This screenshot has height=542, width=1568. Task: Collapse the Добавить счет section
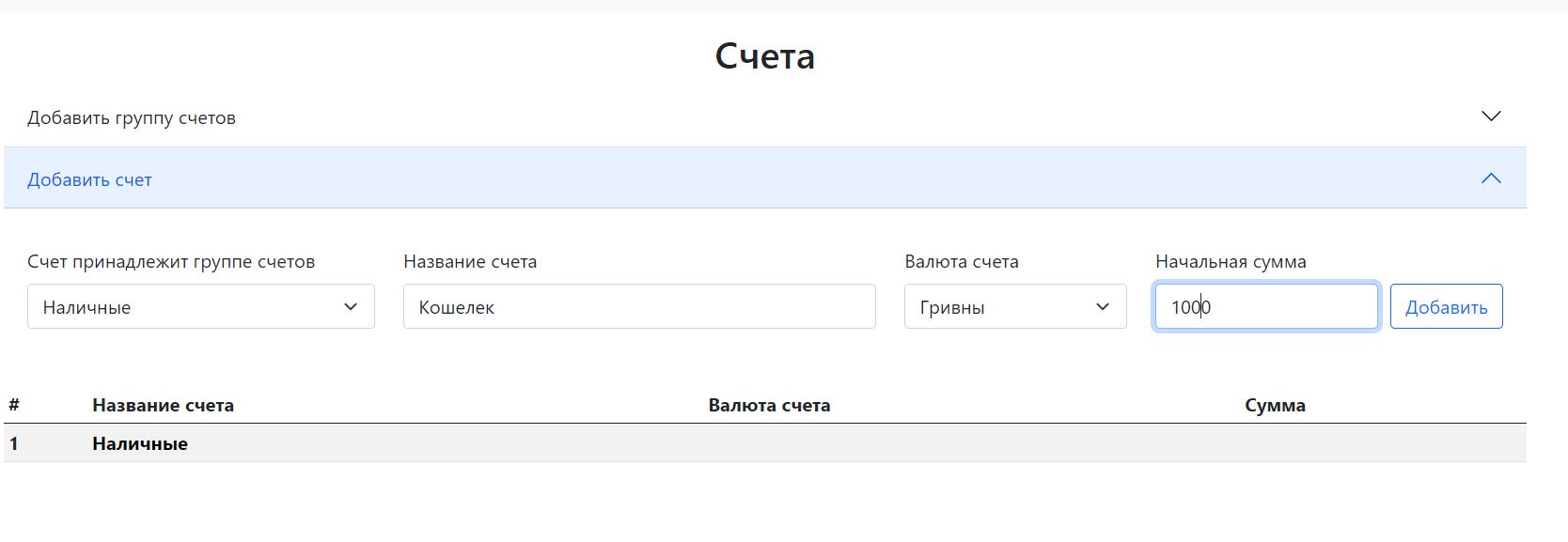pyautogui.click(x=89, y=179)
